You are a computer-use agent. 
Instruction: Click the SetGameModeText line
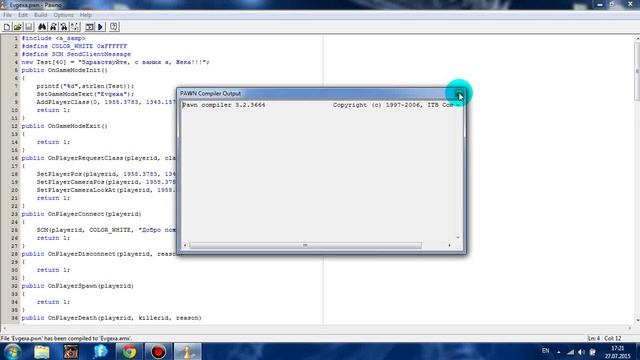point(85,94)
